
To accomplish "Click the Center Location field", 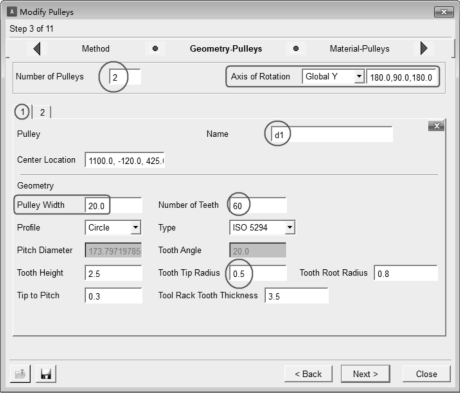I will pyautogui.click(x=125, y=160).
